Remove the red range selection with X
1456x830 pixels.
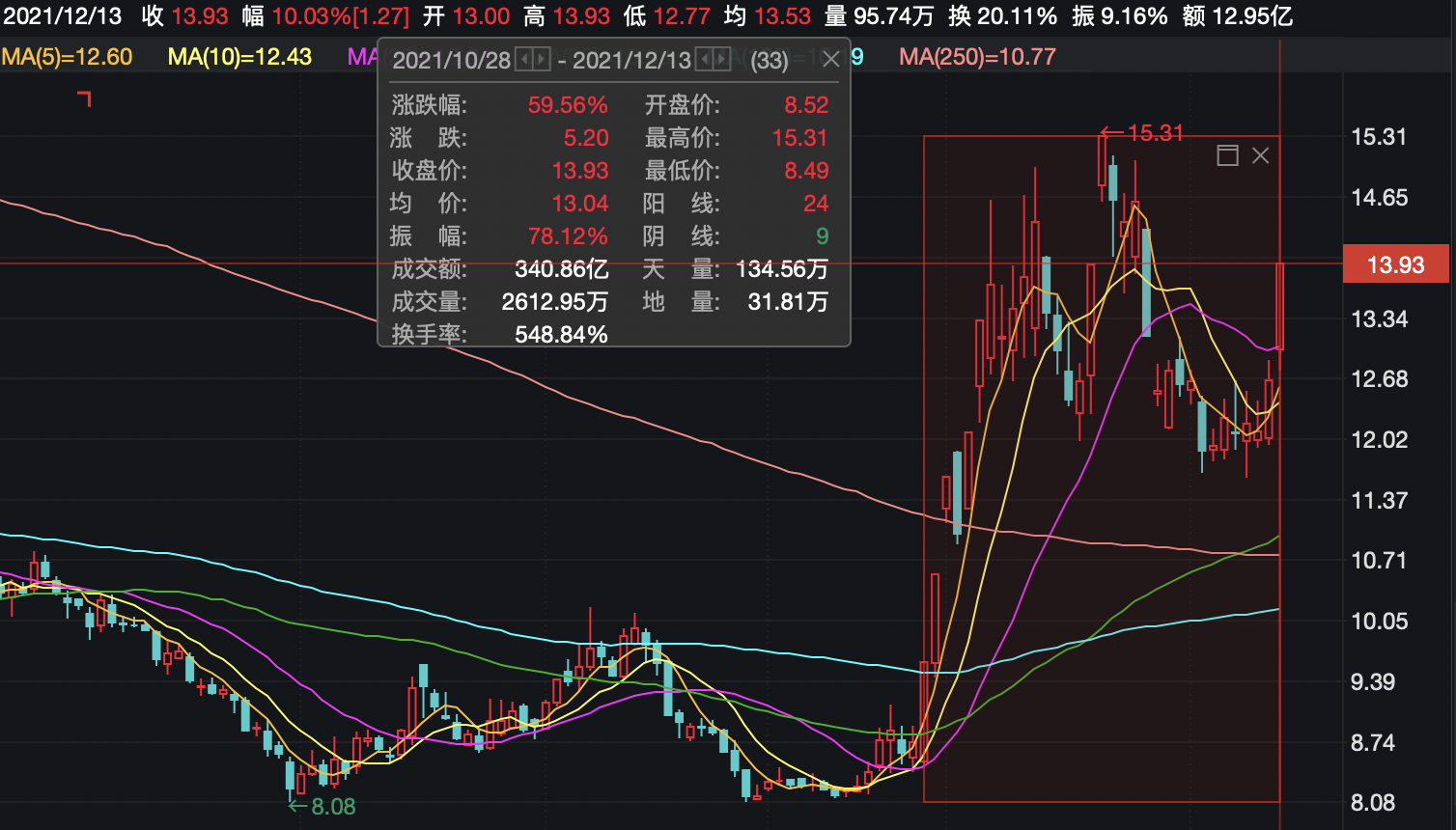point(1260,155)
